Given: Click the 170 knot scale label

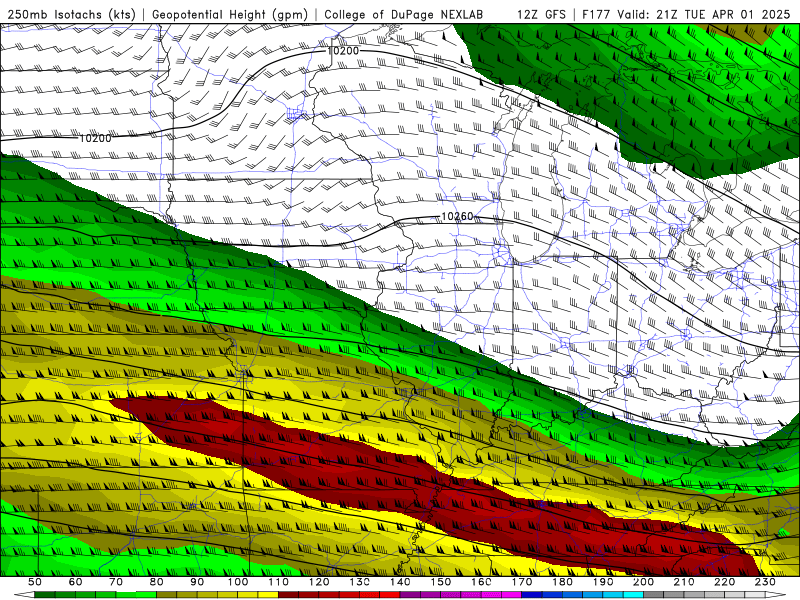Looking at the screenshot, I should [522, 582].
